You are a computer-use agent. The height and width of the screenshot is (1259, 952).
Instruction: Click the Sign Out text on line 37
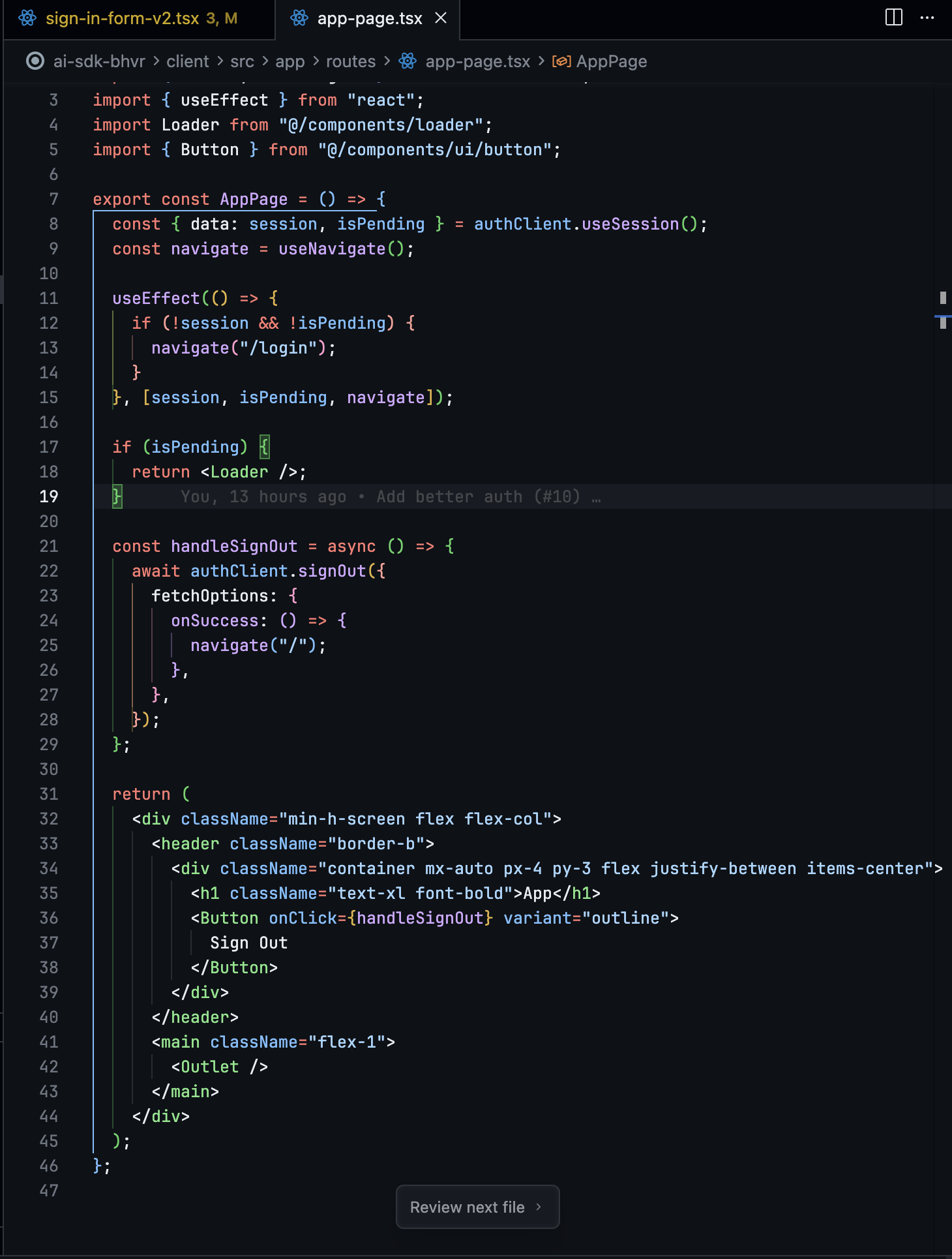[248, 943]
